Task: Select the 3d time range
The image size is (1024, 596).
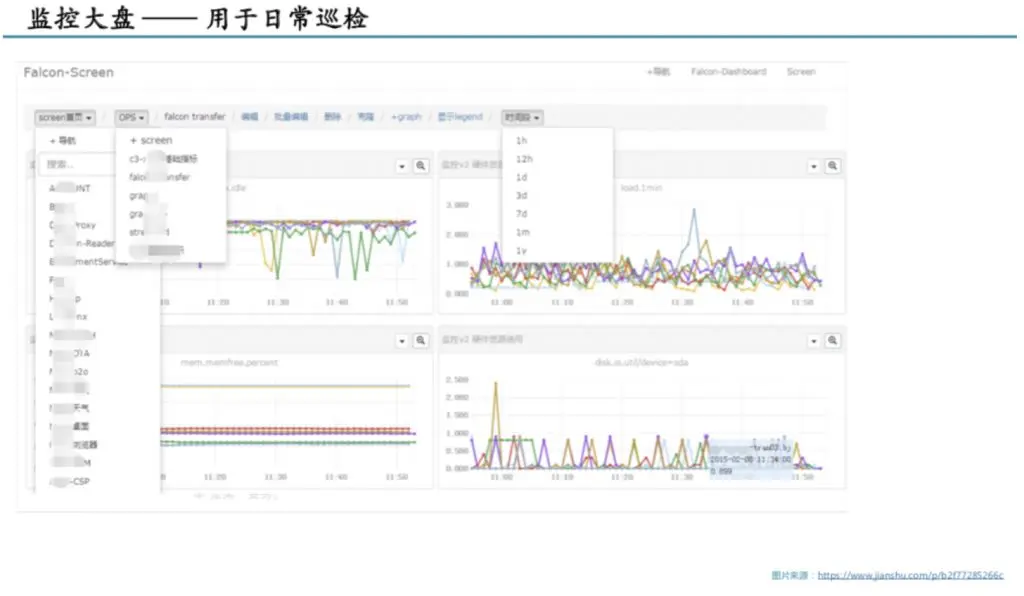Action: coord(521,195)
